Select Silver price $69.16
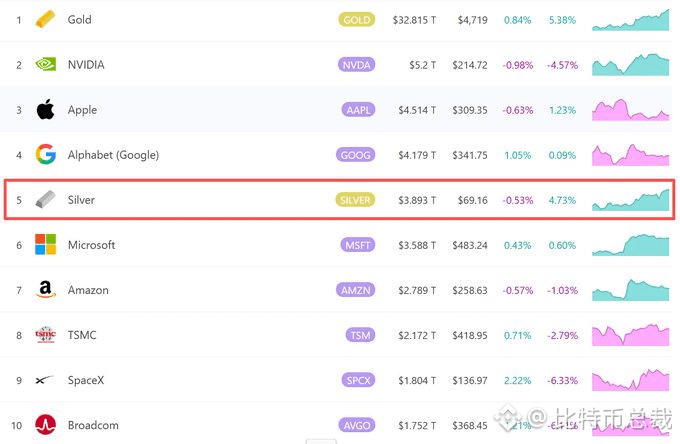 (x=473, y=200)
